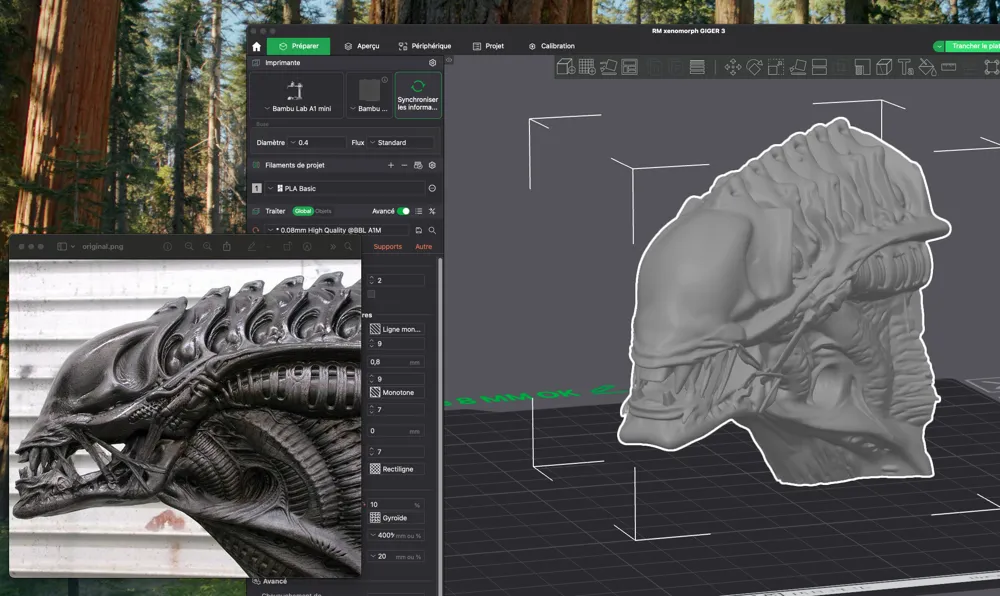The height and width of the screenshot is (596, 1000).
Task: Open the Autre settings tab
Action: click(423, 247)
